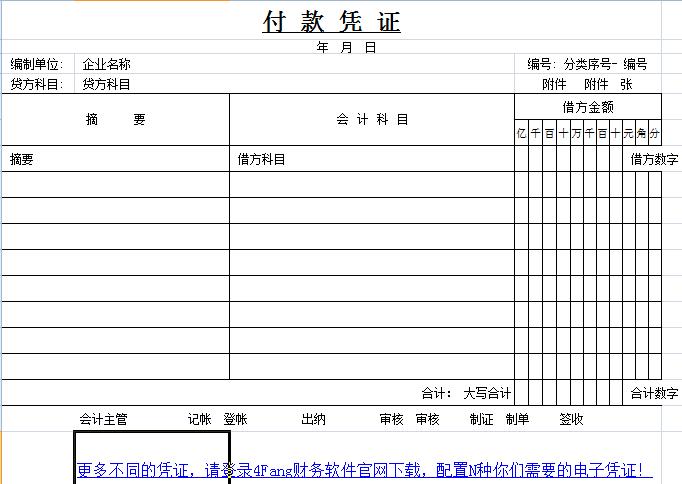Select the 制单 cell
Screen dimensions: 682x484
pos(517,419)
